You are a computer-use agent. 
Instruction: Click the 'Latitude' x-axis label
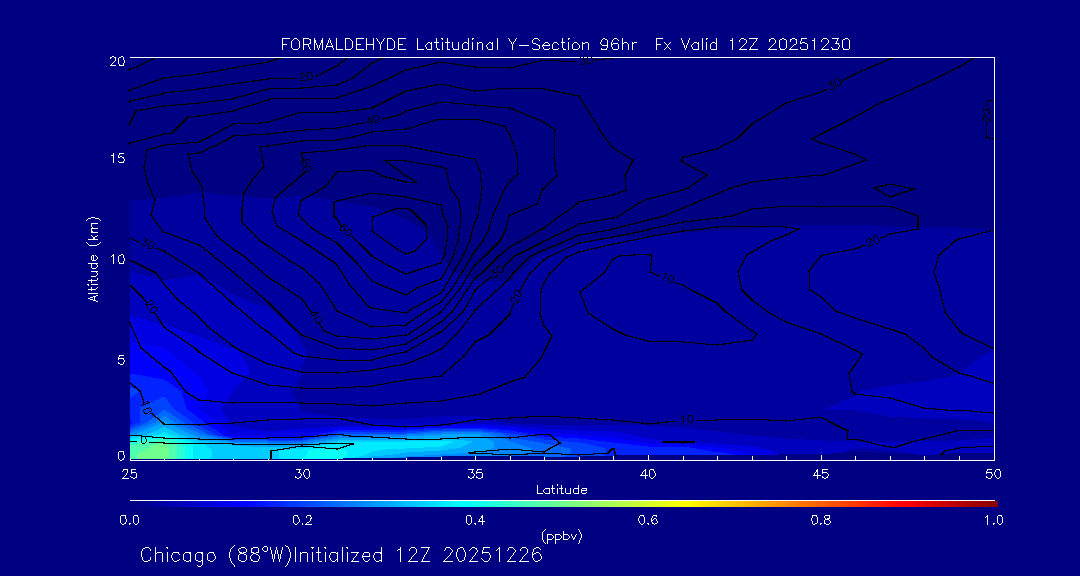click(561, 489)
